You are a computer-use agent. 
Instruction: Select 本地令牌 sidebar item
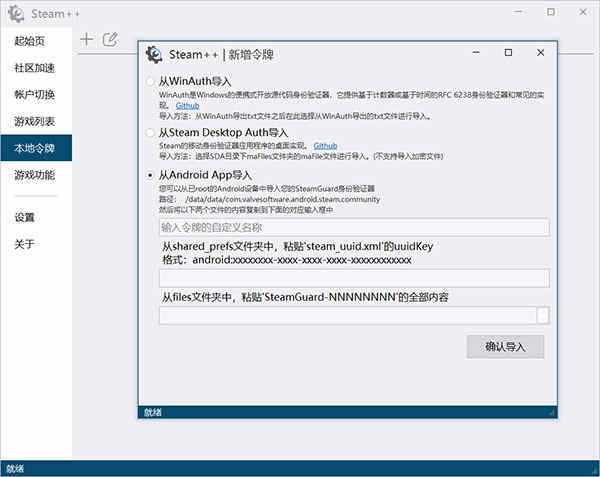coord(36,148)
